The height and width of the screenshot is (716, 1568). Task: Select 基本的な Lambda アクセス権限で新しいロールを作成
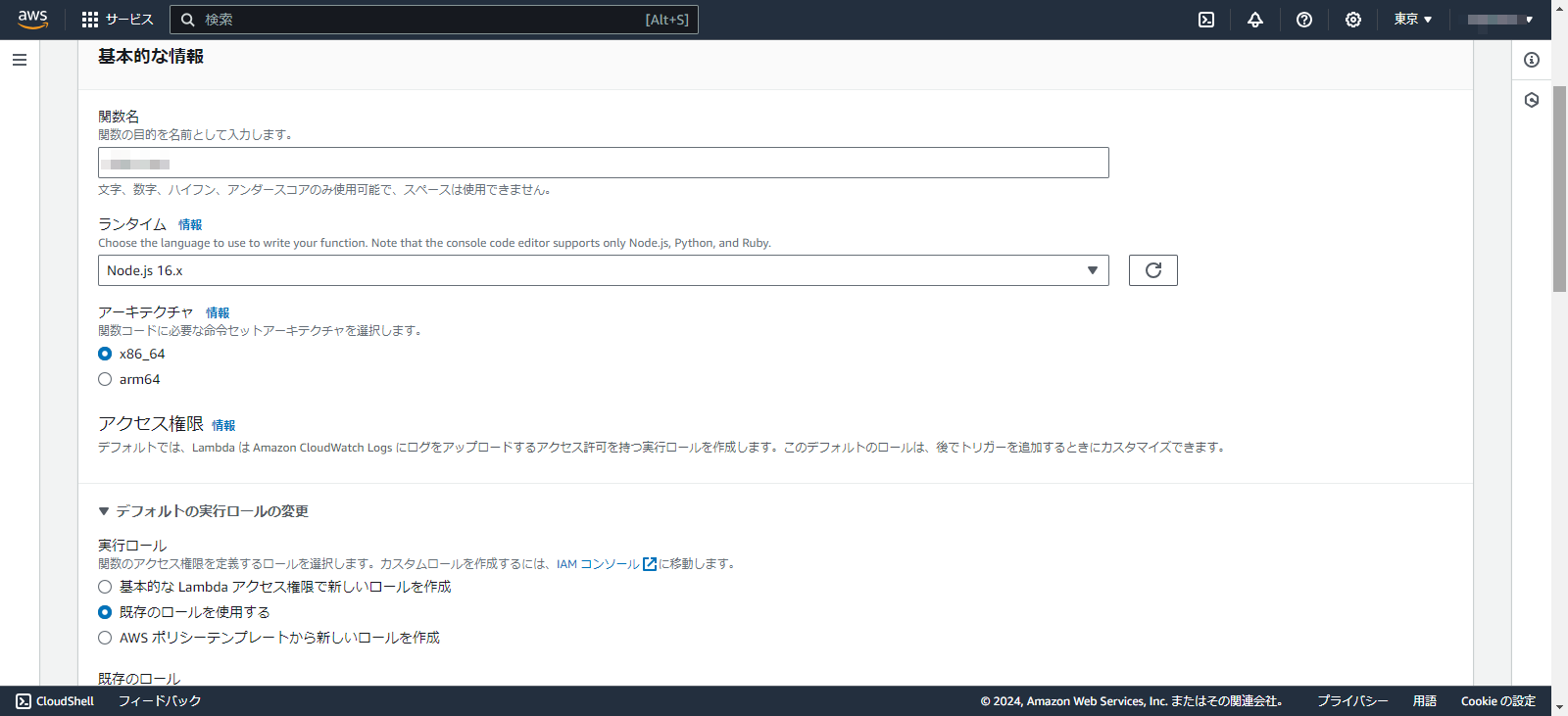105,587
